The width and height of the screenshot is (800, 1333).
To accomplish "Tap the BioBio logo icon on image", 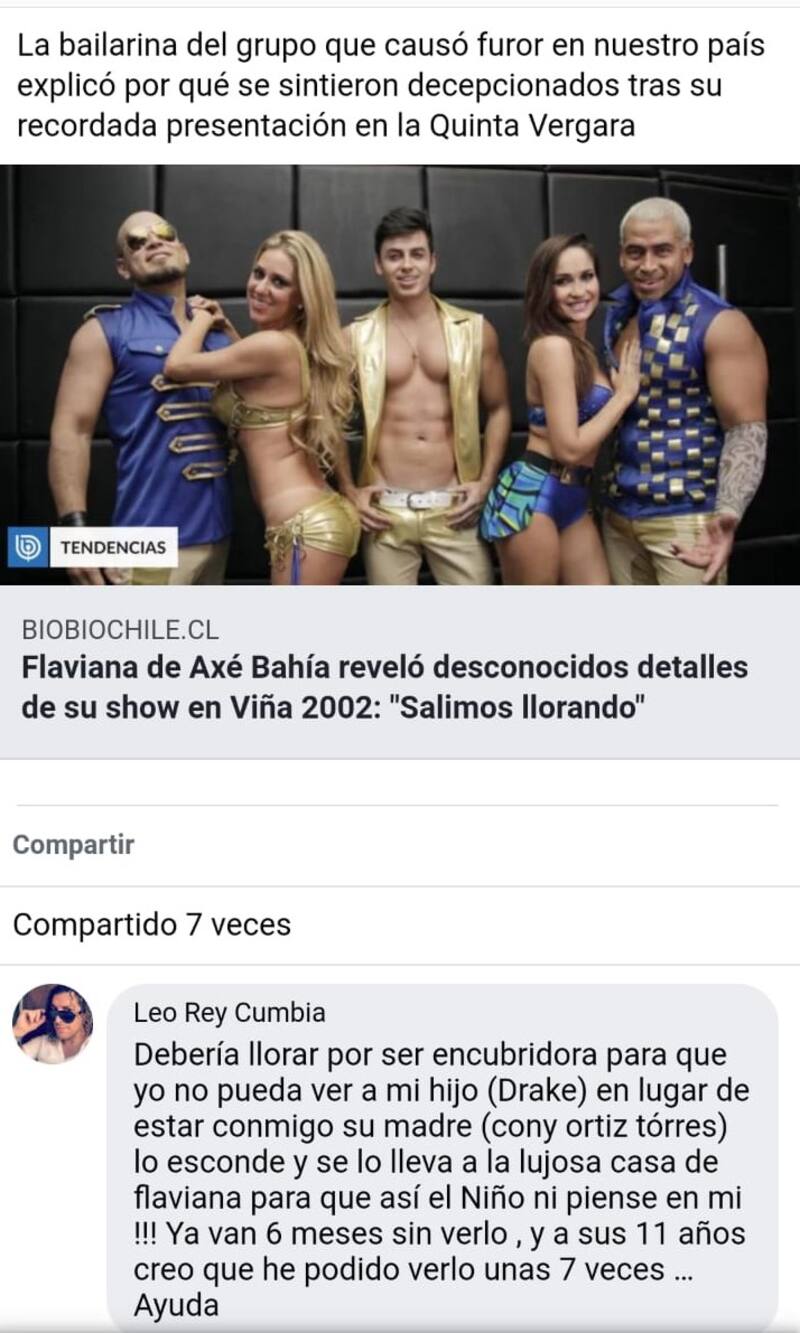I will [x=27, y=547].
